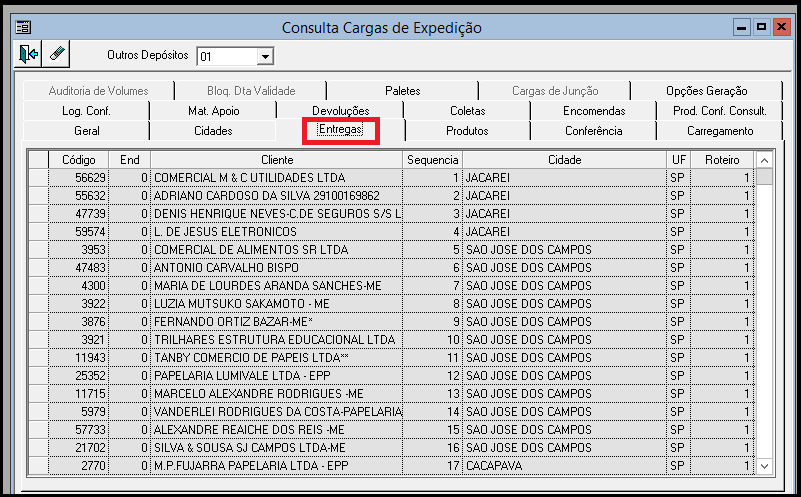Open the Coletas tab
This screenshot has height=497, width=801.
coord(467,111)
